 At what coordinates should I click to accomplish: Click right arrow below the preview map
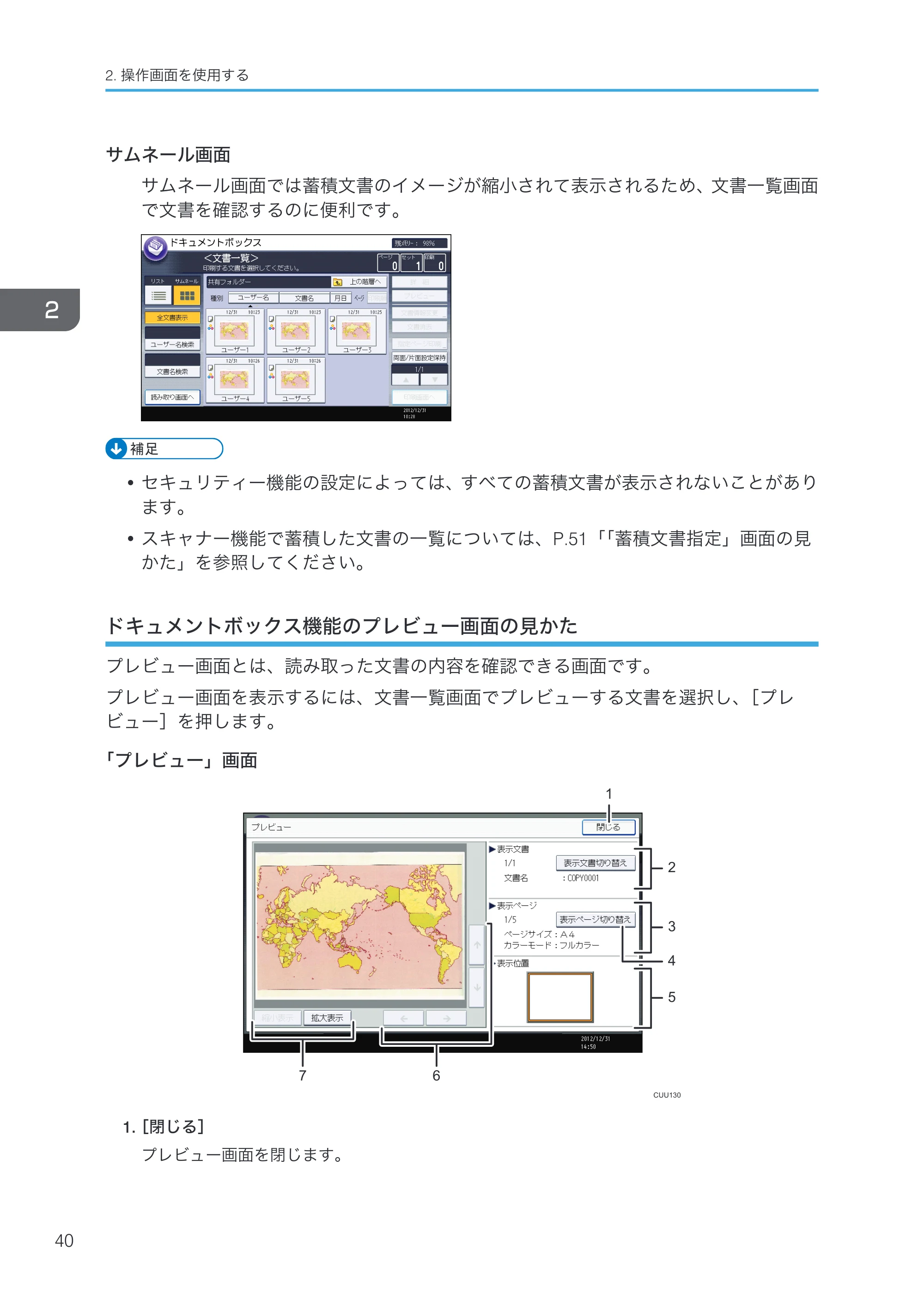point(446,1018)
